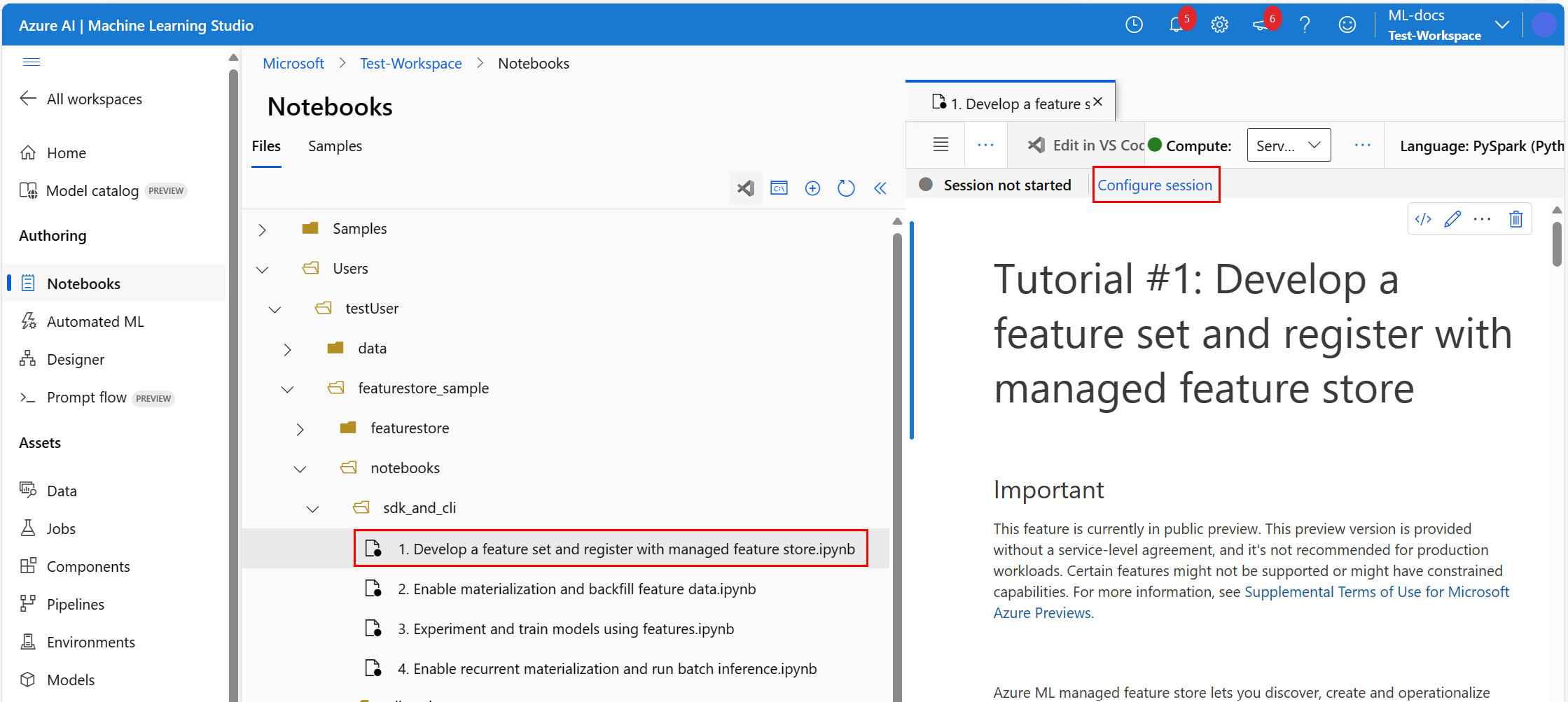Image resolution: width=1568 pixels, height=702 pixels.
Task: Expand the Samples folder
Action: [262, 230]
